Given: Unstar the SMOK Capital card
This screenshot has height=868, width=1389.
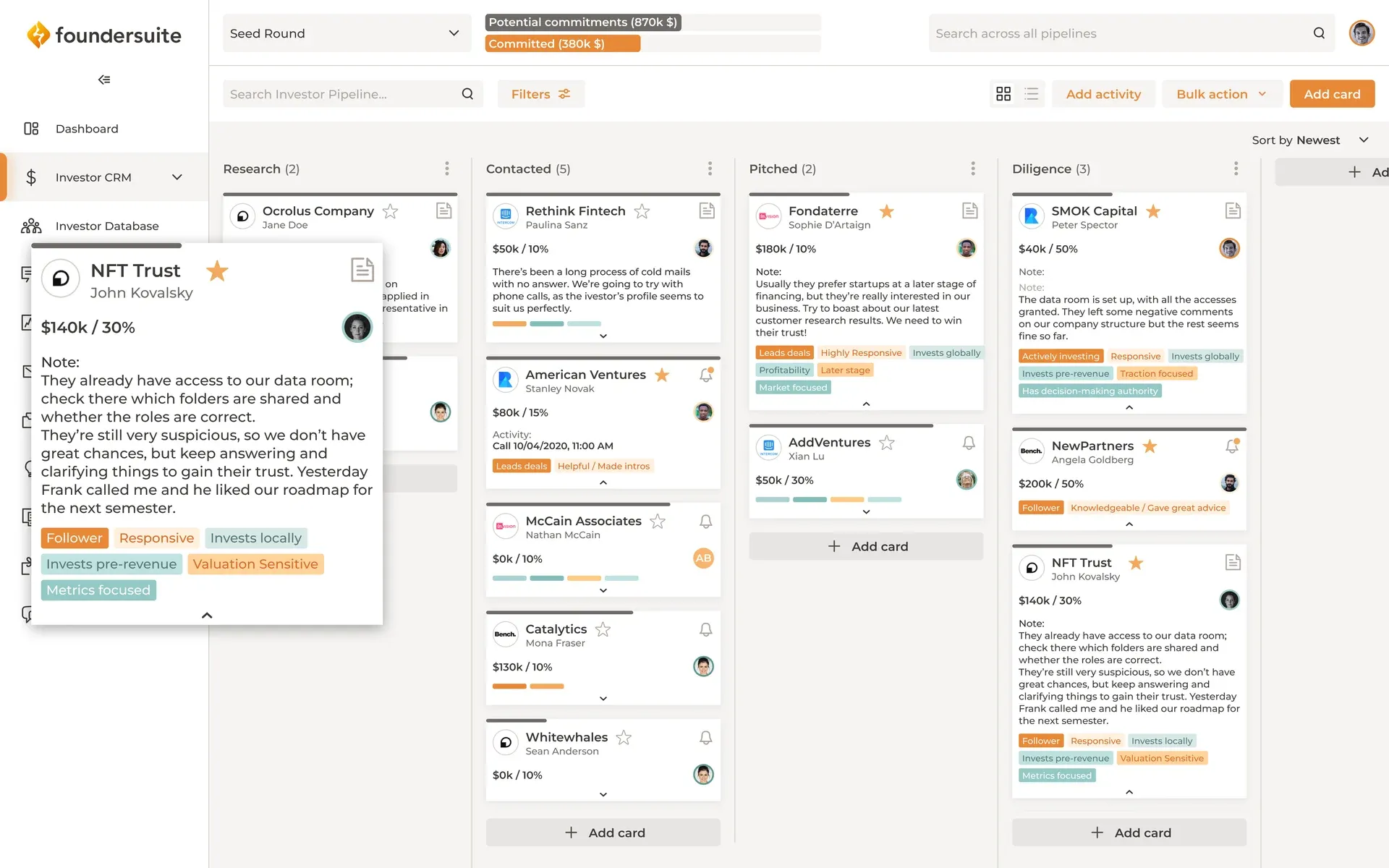Looking at the screenshot, I should coord(1153,211).
